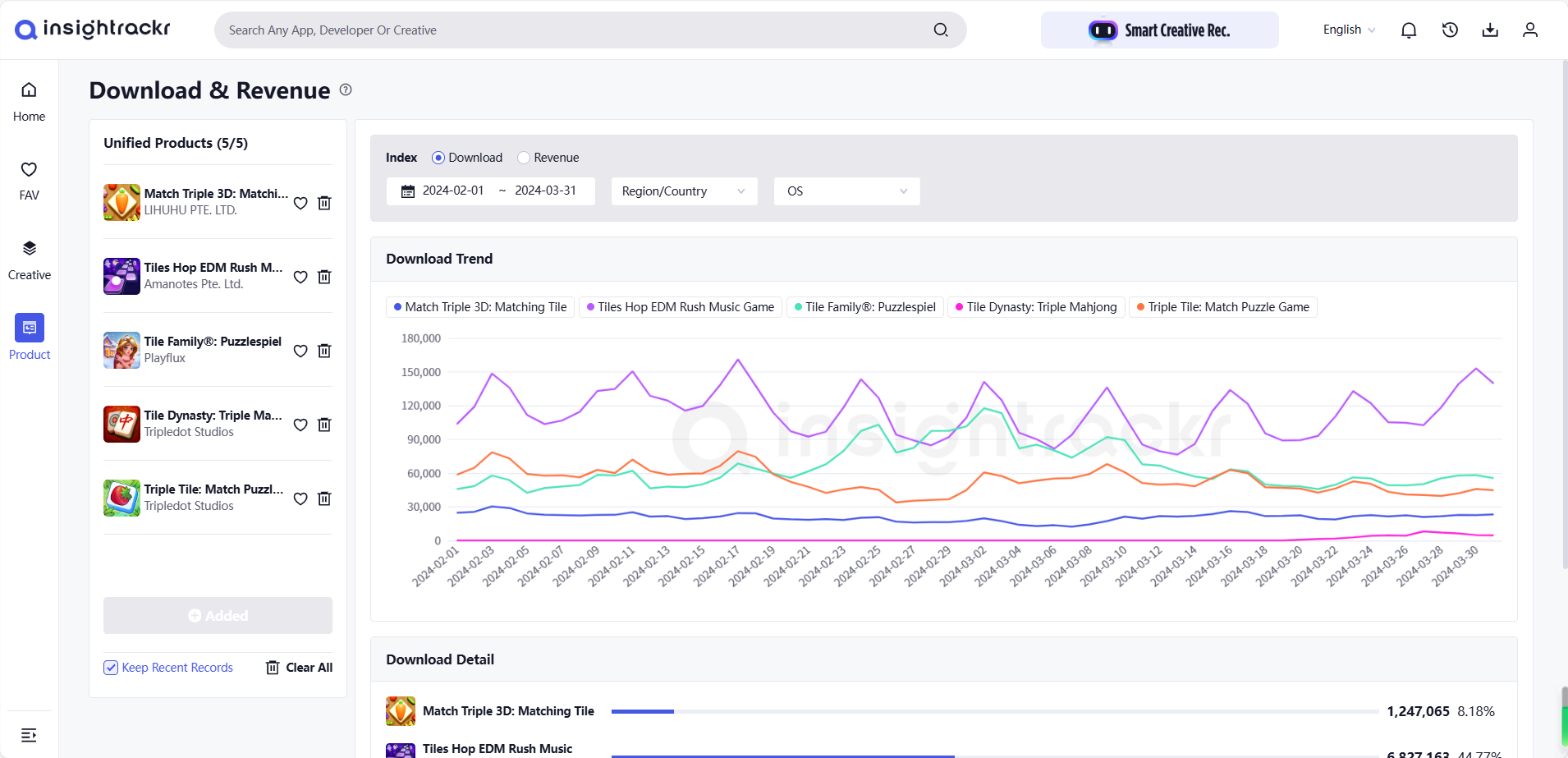The image size is (1568, 758).
Task: Toggle Triple Tile Match Puzzle legend series
Action: pyautogui.click(x=1223, y=307)
